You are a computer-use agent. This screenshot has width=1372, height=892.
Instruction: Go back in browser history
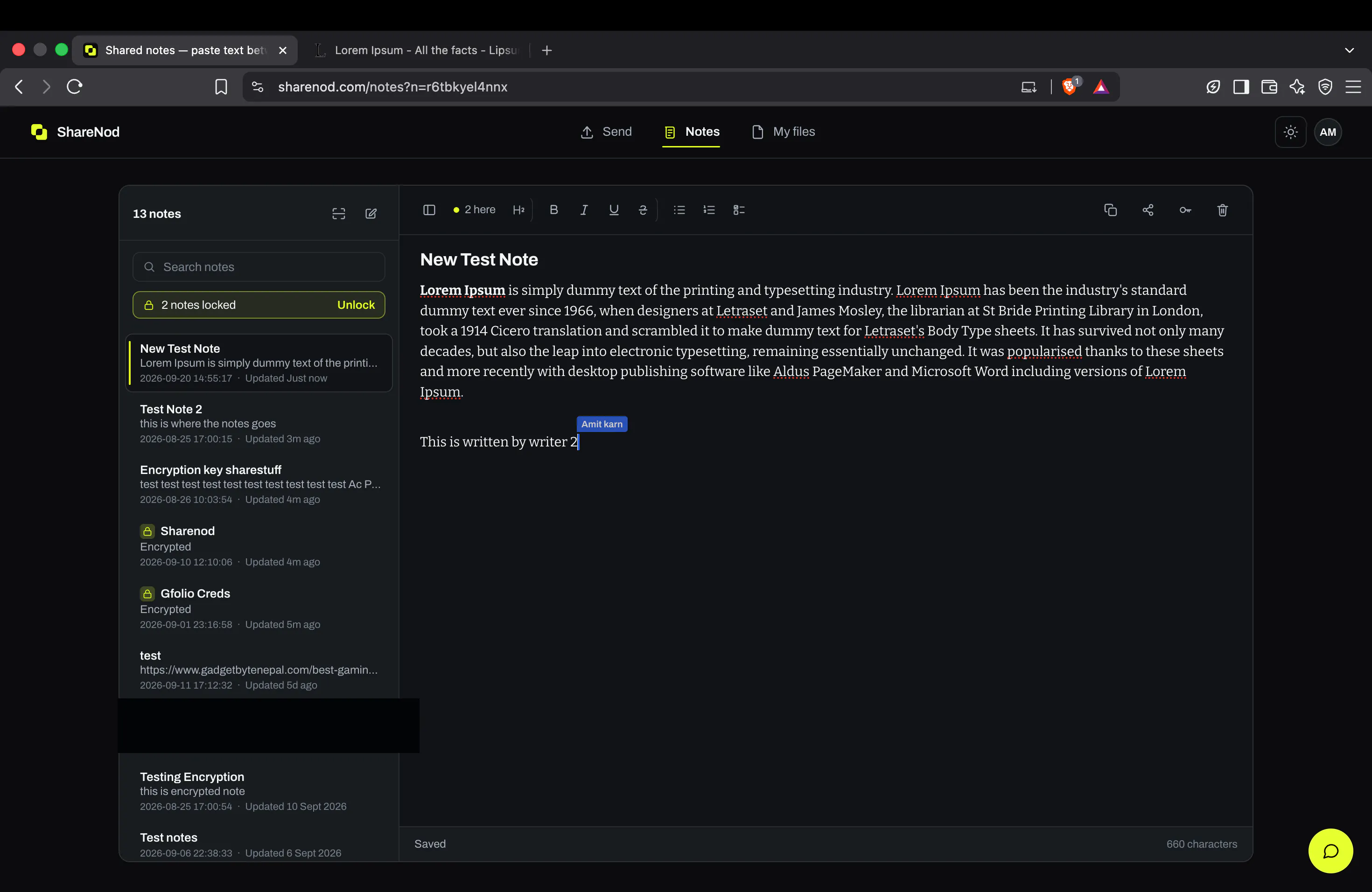point(19,87)
